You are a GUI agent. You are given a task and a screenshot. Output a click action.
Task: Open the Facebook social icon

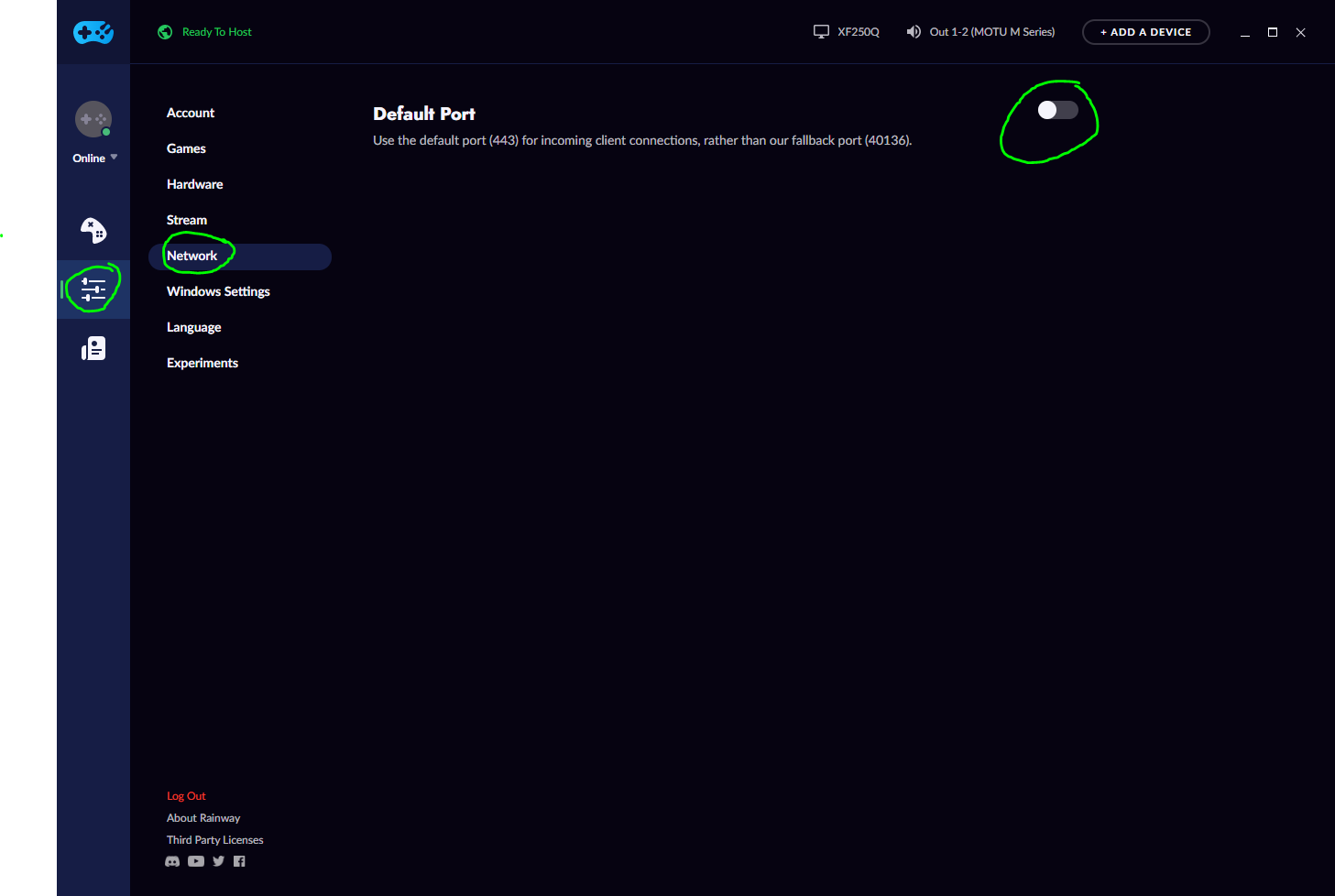(x=239, y=861)
